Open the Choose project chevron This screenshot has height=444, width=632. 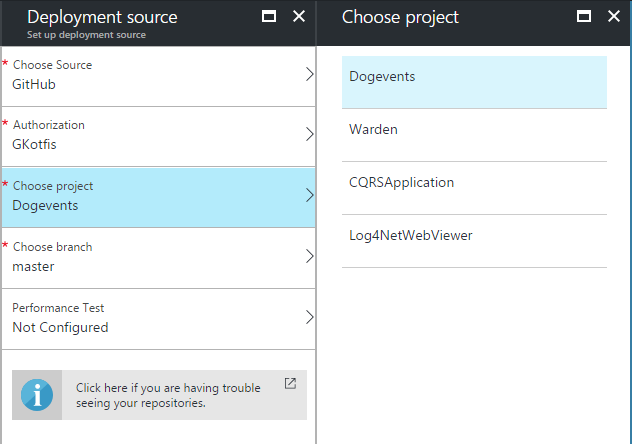tap(309, 196)
